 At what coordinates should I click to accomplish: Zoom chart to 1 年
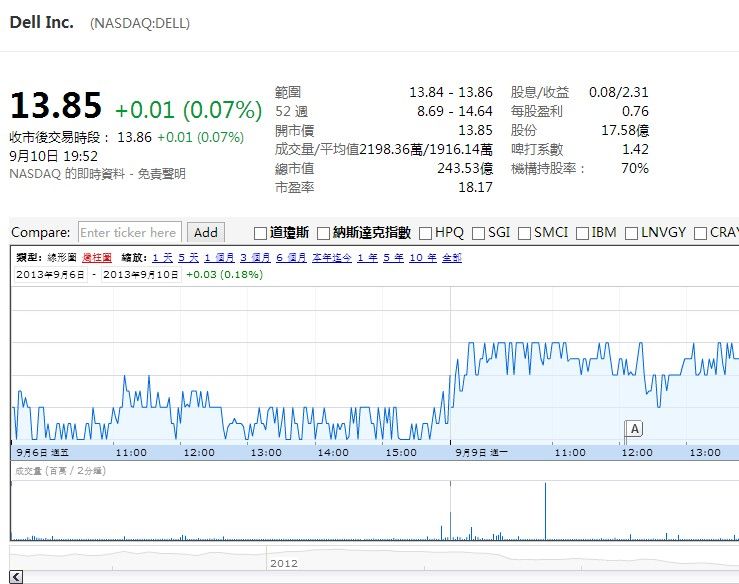368,257
